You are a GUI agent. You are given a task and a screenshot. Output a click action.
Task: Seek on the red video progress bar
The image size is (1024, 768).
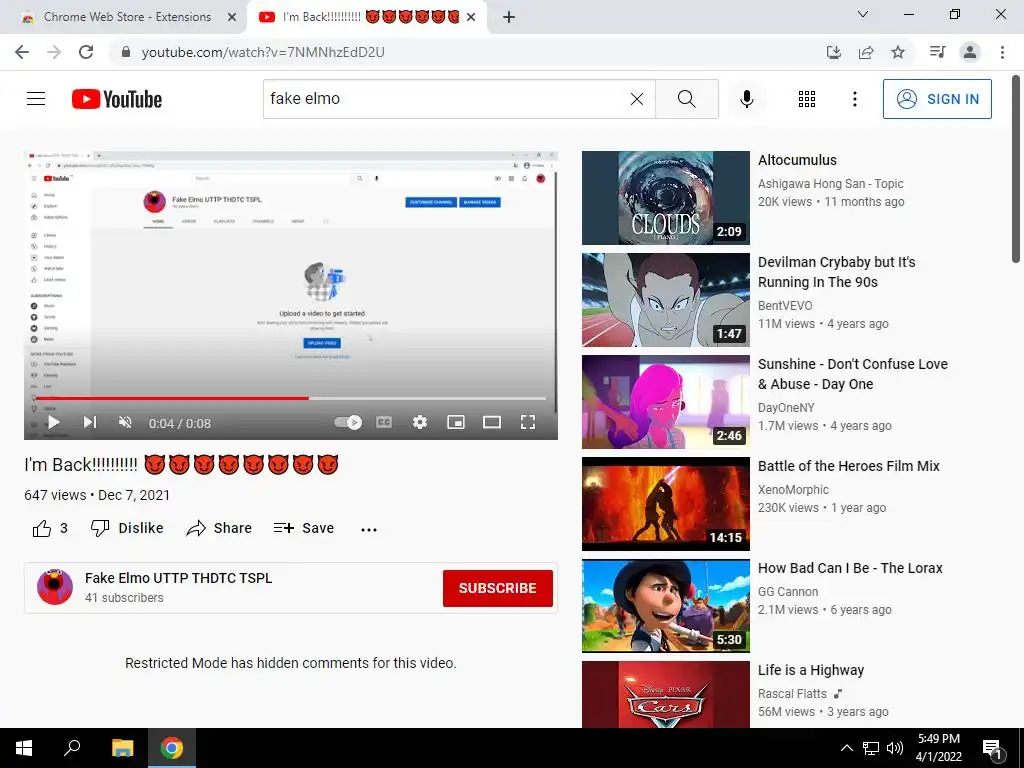pyautogui.click(x=291, y=398)
